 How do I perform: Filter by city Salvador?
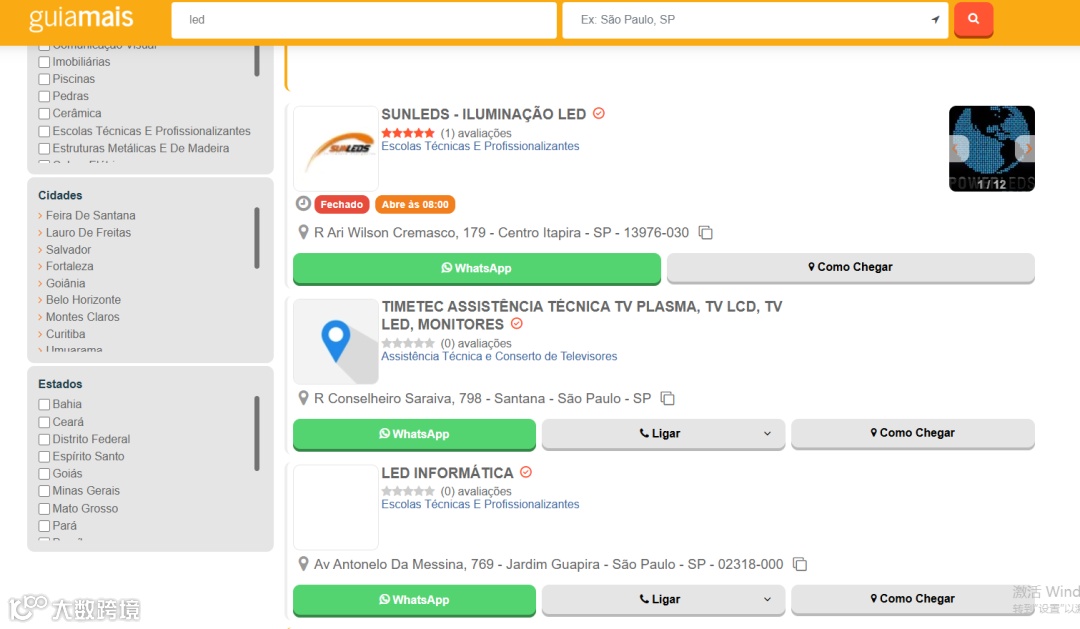coord(68,249)
